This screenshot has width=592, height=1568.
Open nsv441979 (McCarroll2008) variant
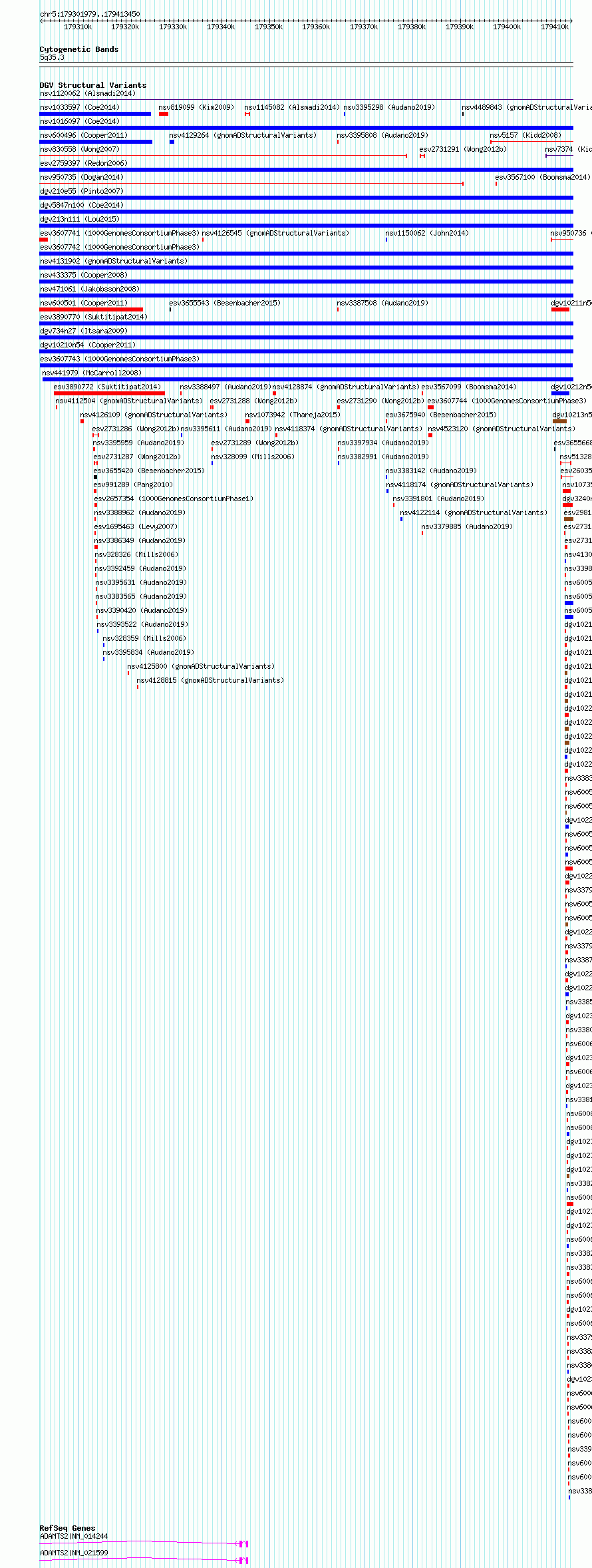click(92, 373)
